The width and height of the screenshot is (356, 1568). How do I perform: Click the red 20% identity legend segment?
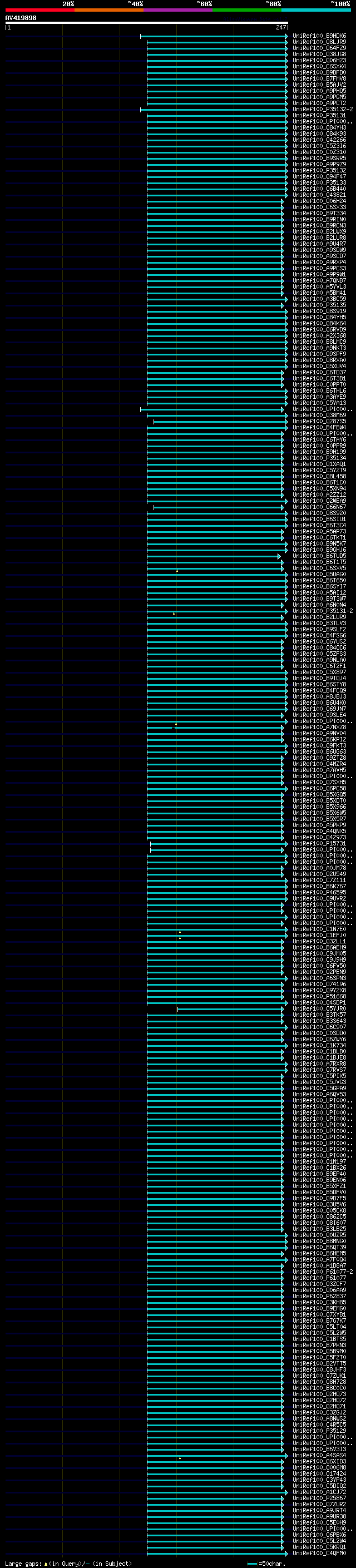[39, 10]
